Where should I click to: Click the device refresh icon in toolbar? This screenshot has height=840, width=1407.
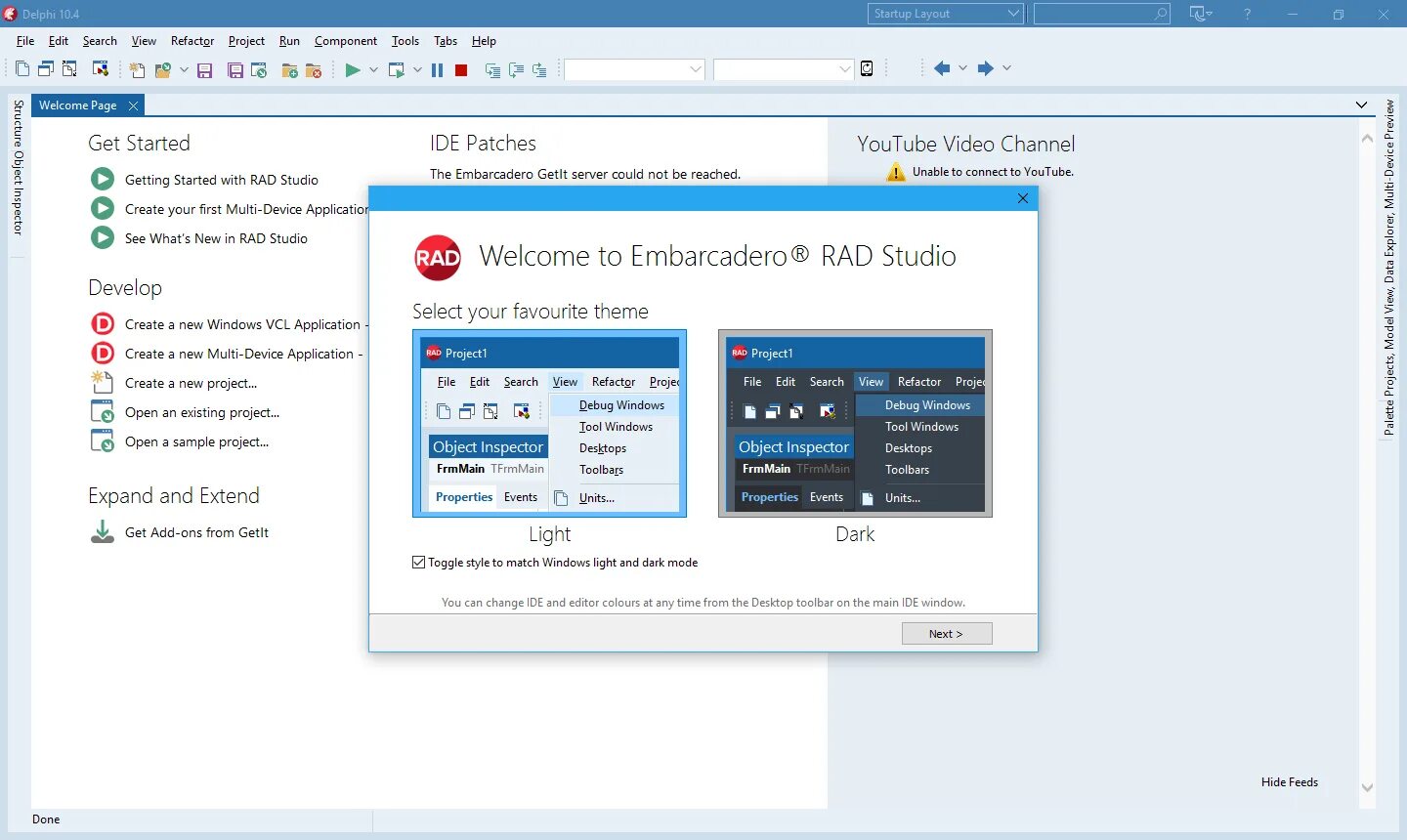tap(867, 68)
